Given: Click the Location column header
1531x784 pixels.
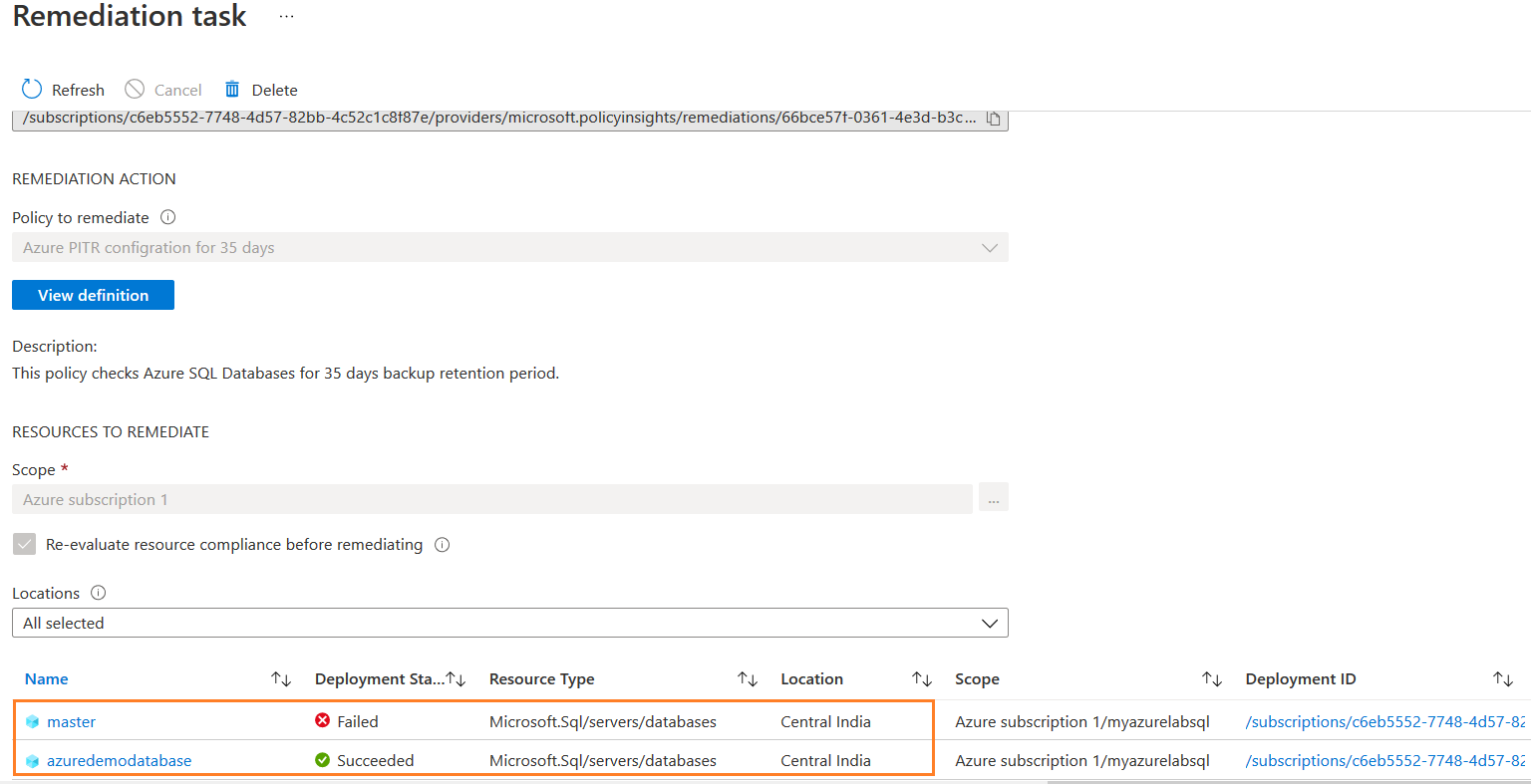Looking at the screenshot, I should pos(811,679).
